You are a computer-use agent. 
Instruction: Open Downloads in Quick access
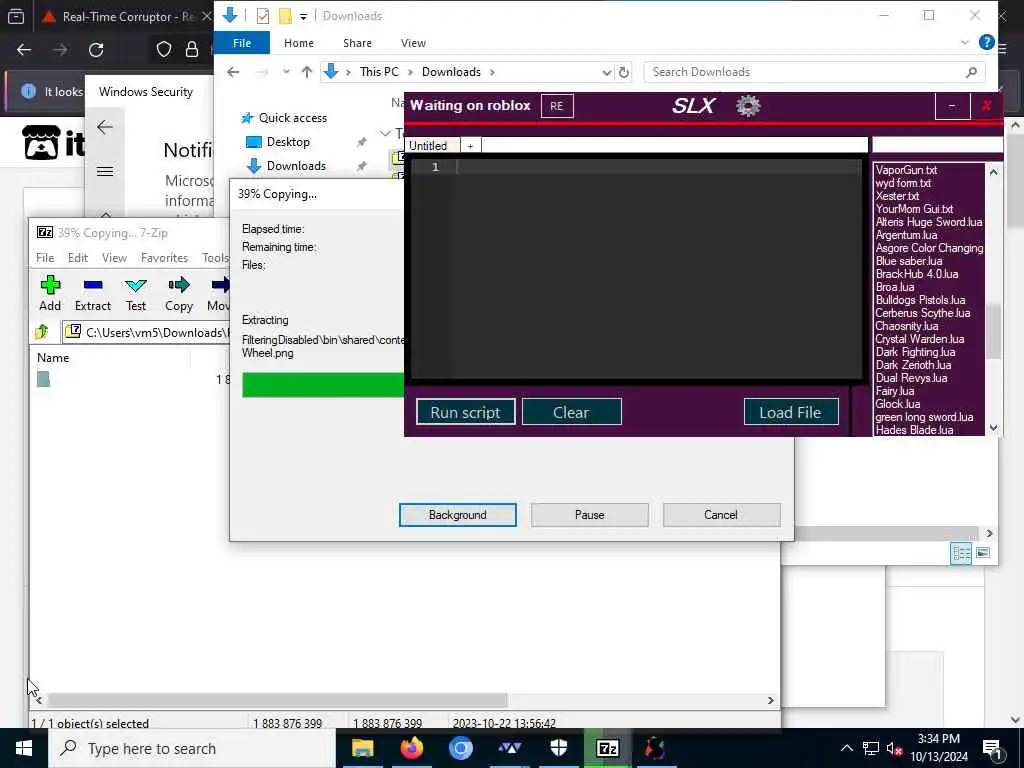296,166
